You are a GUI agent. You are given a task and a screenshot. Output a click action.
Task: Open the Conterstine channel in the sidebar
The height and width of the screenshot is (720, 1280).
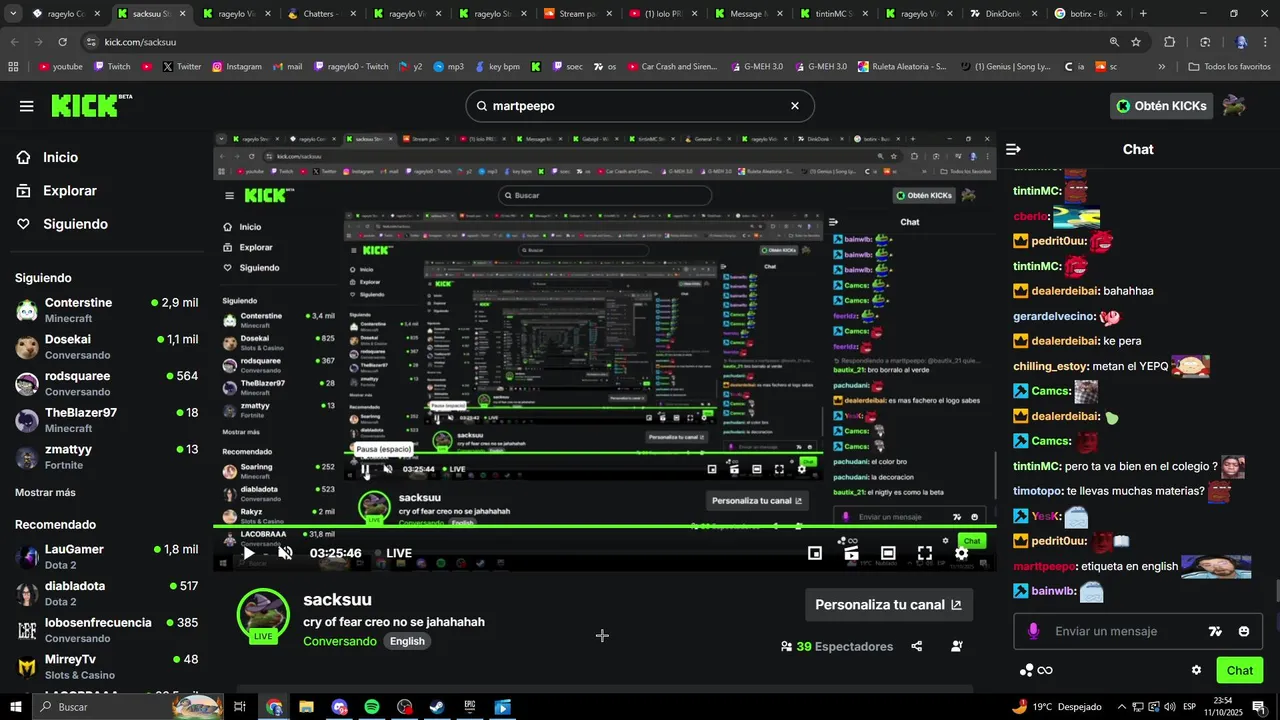click(x=106, y=310)
